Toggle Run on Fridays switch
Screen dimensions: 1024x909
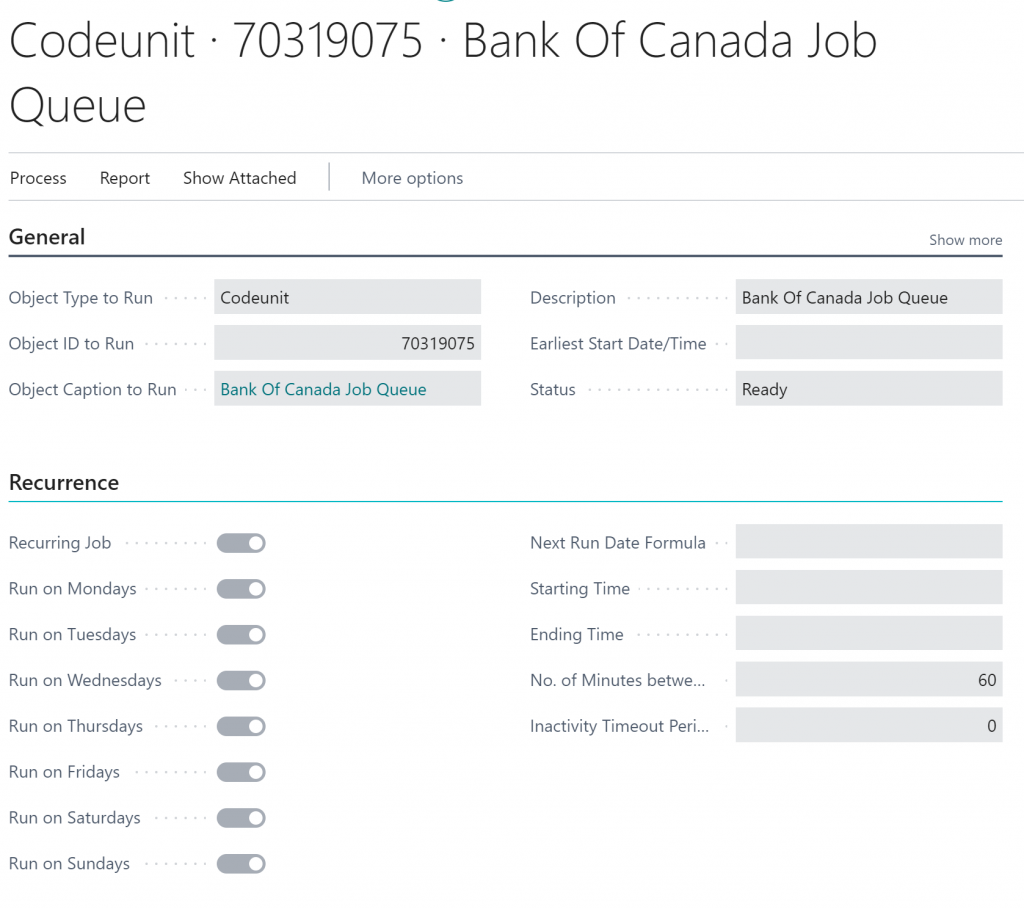click(x=241, y=772)
